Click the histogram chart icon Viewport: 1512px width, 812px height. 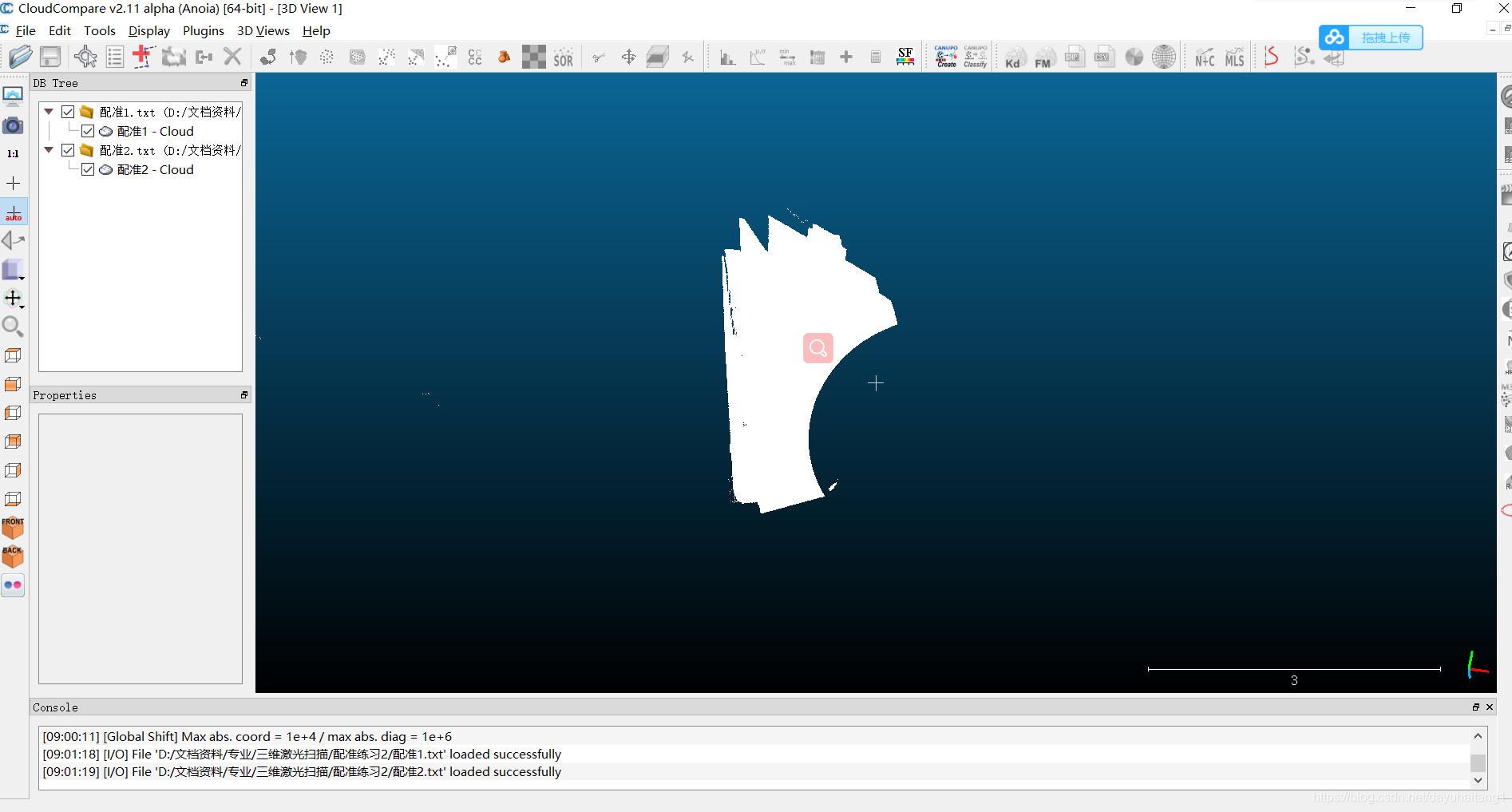coord(727,57)
